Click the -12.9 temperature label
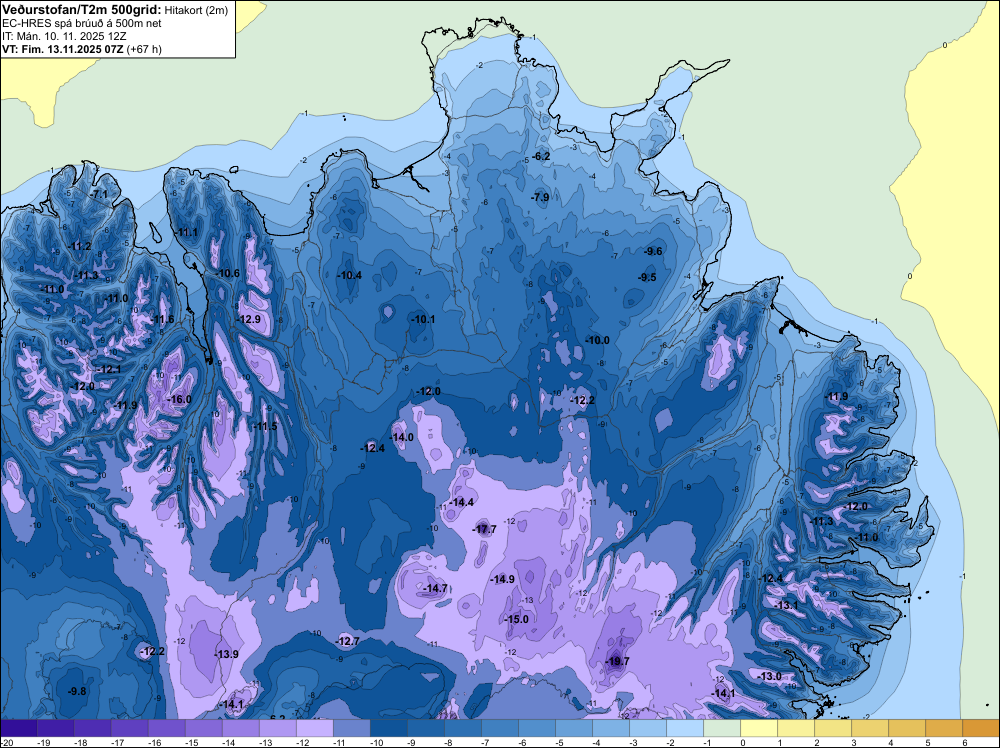 248,319
